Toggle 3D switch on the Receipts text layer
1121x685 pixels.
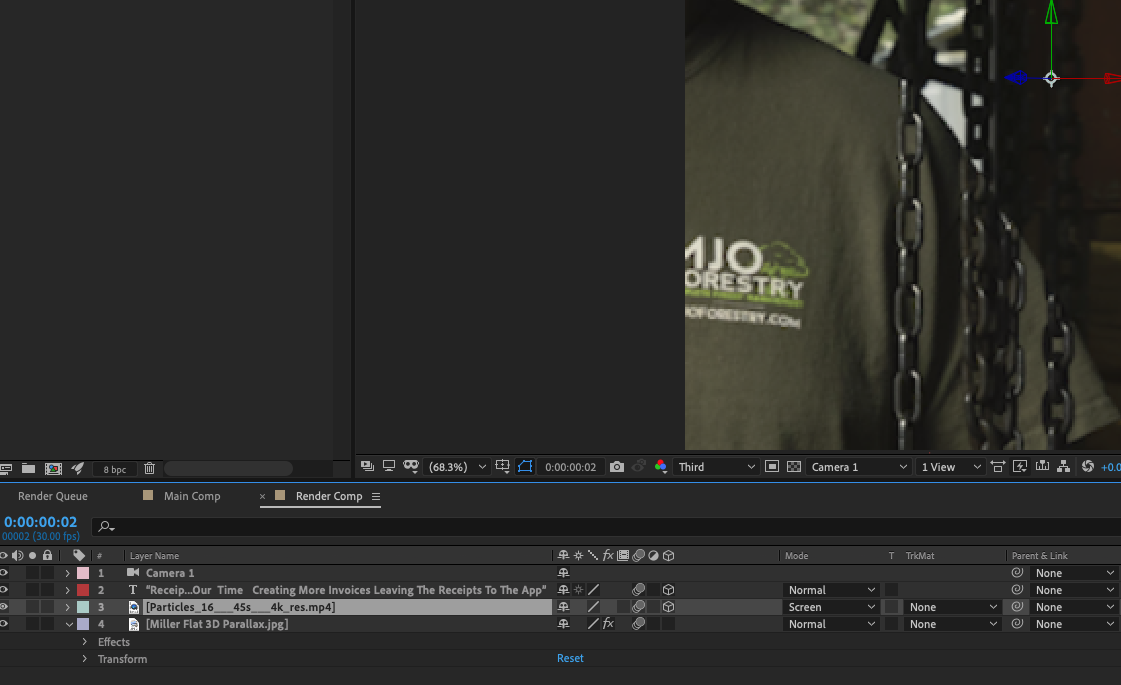point(668,589)
